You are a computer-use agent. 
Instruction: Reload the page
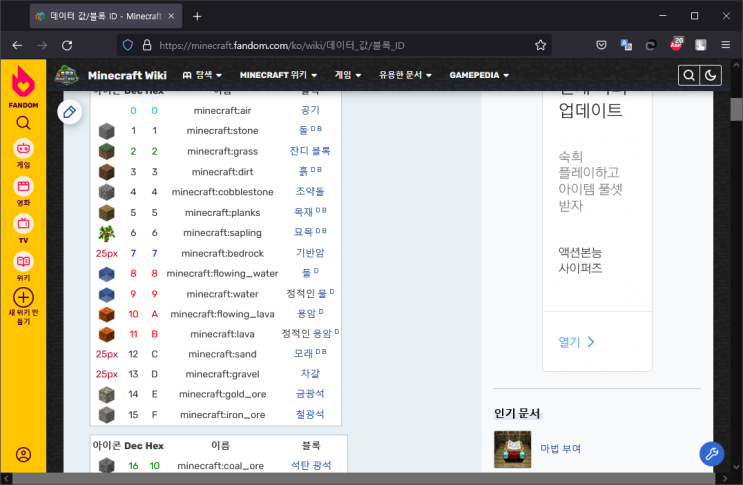(67, 45)
